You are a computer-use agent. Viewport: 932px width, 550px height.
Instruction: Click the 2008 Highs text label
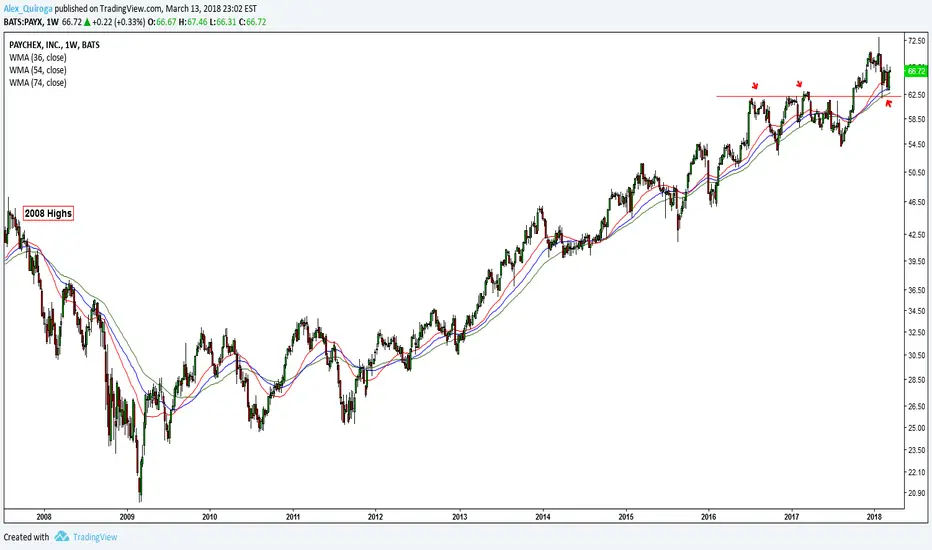click(48, 213)
